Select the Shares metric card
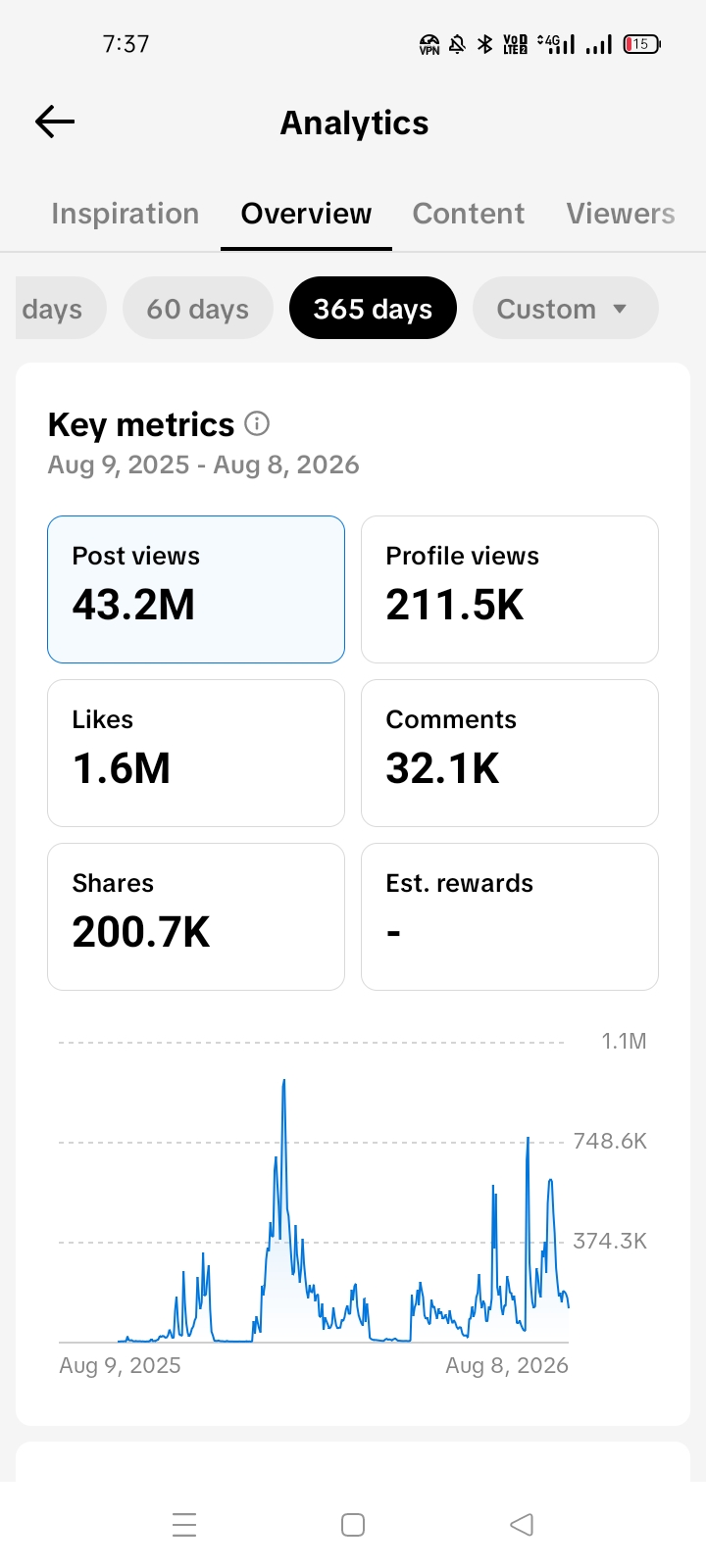This screenshot has width=706, height=1568. coord(196,917)
